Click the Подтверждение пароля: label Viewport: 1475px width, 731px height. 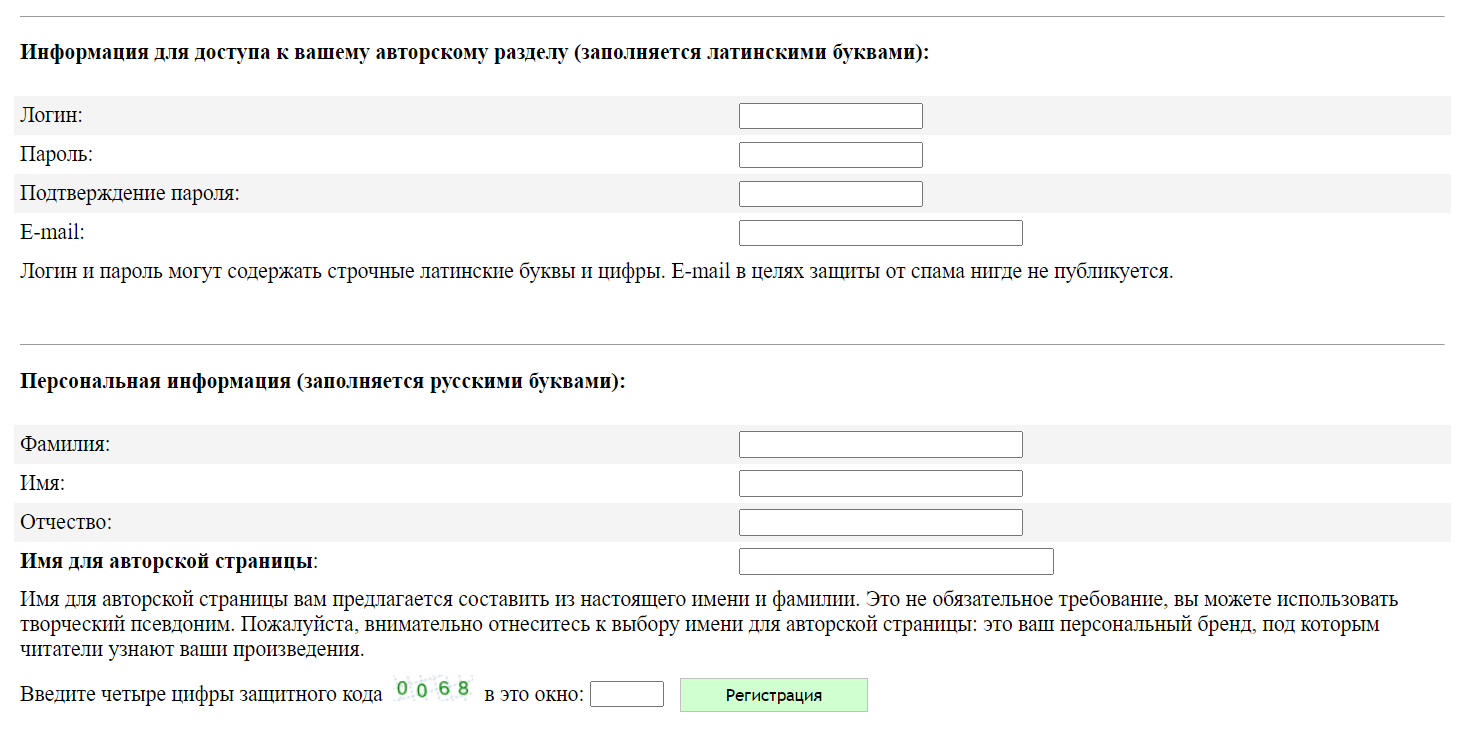[130, 193]
